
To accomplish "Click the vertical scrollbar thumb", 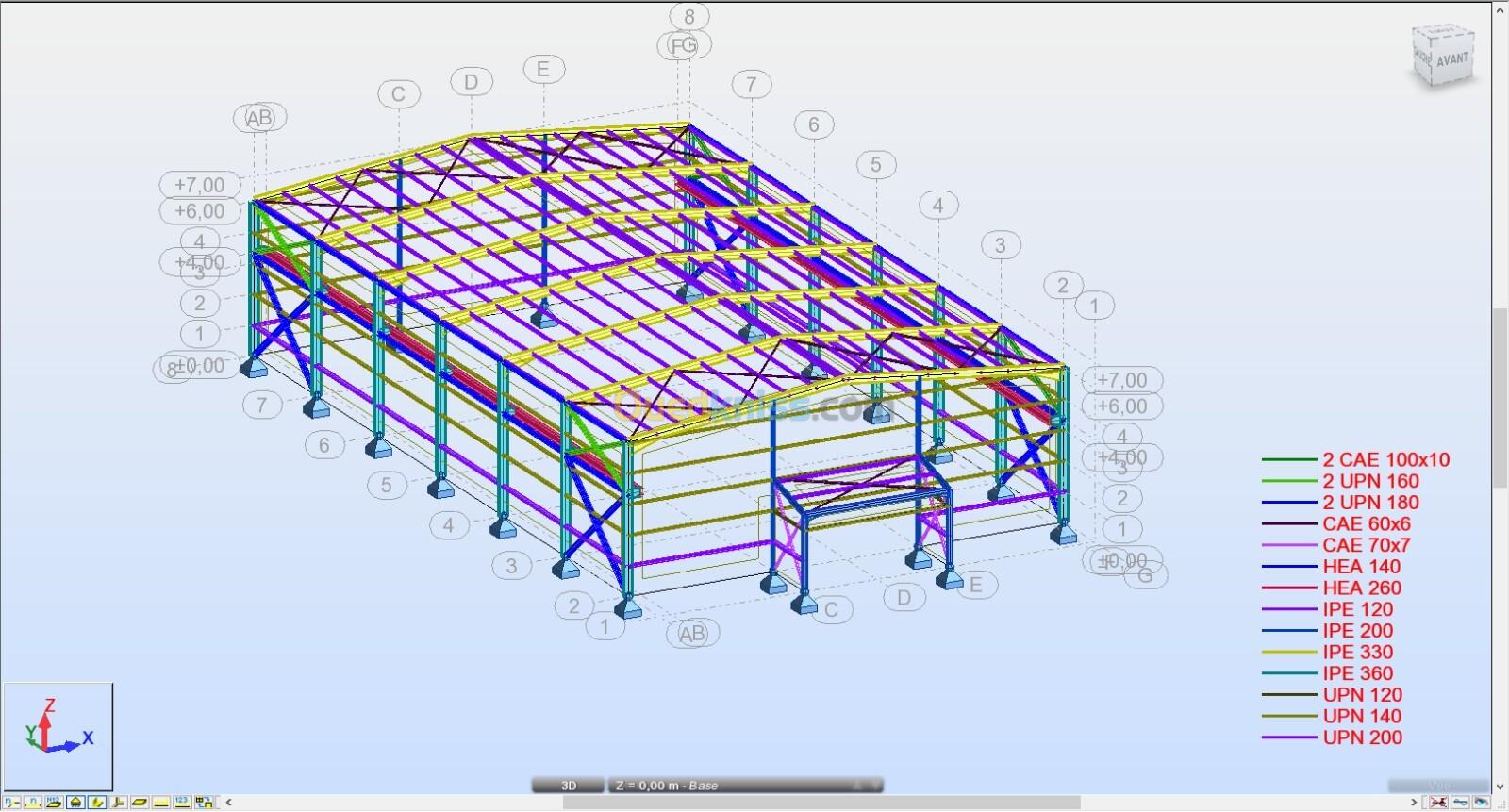I will click(1500, 396).
